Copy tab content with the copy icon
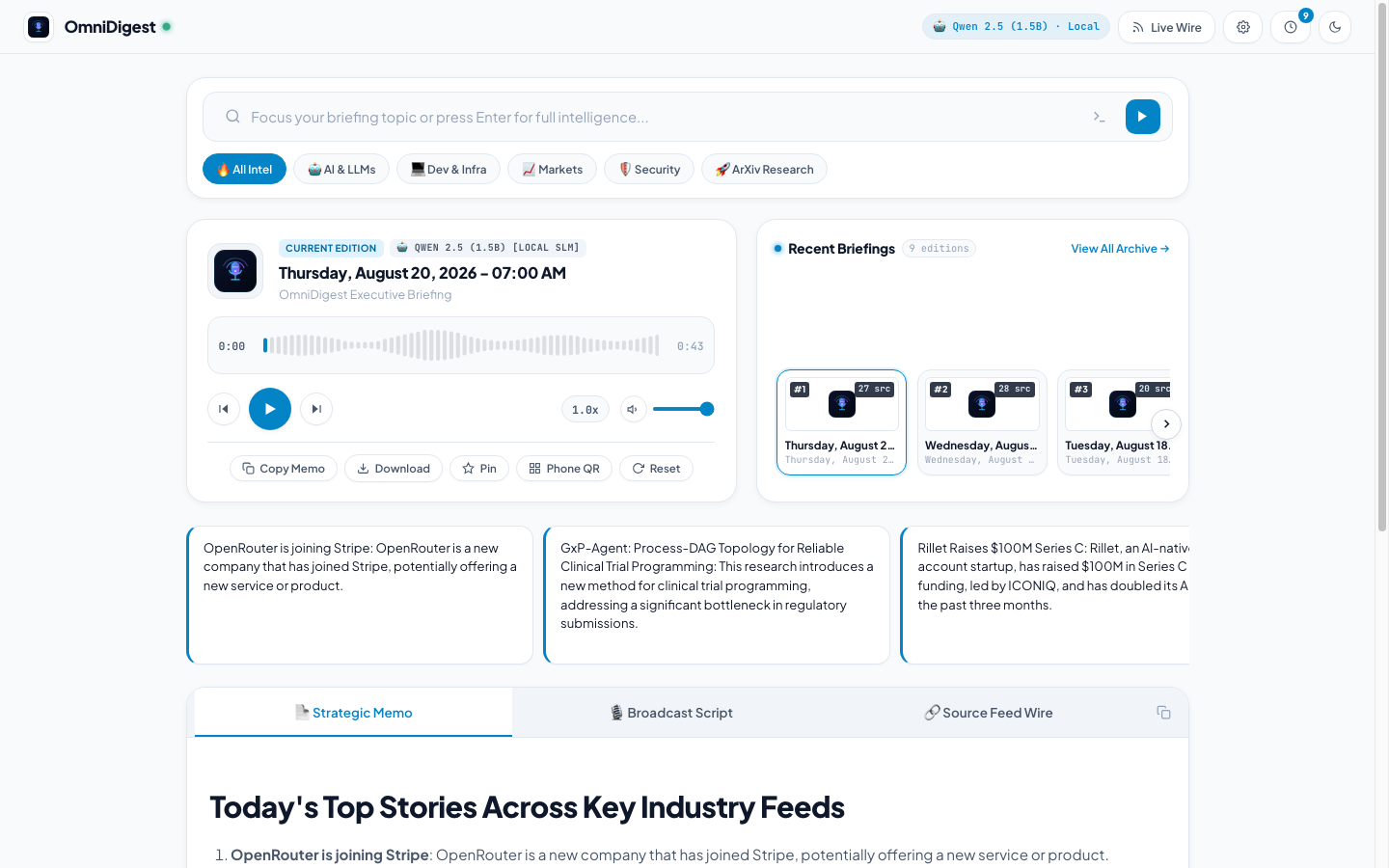This screenshot has width=1389, height=868. pyautogui.click(x=1164, y=713)
